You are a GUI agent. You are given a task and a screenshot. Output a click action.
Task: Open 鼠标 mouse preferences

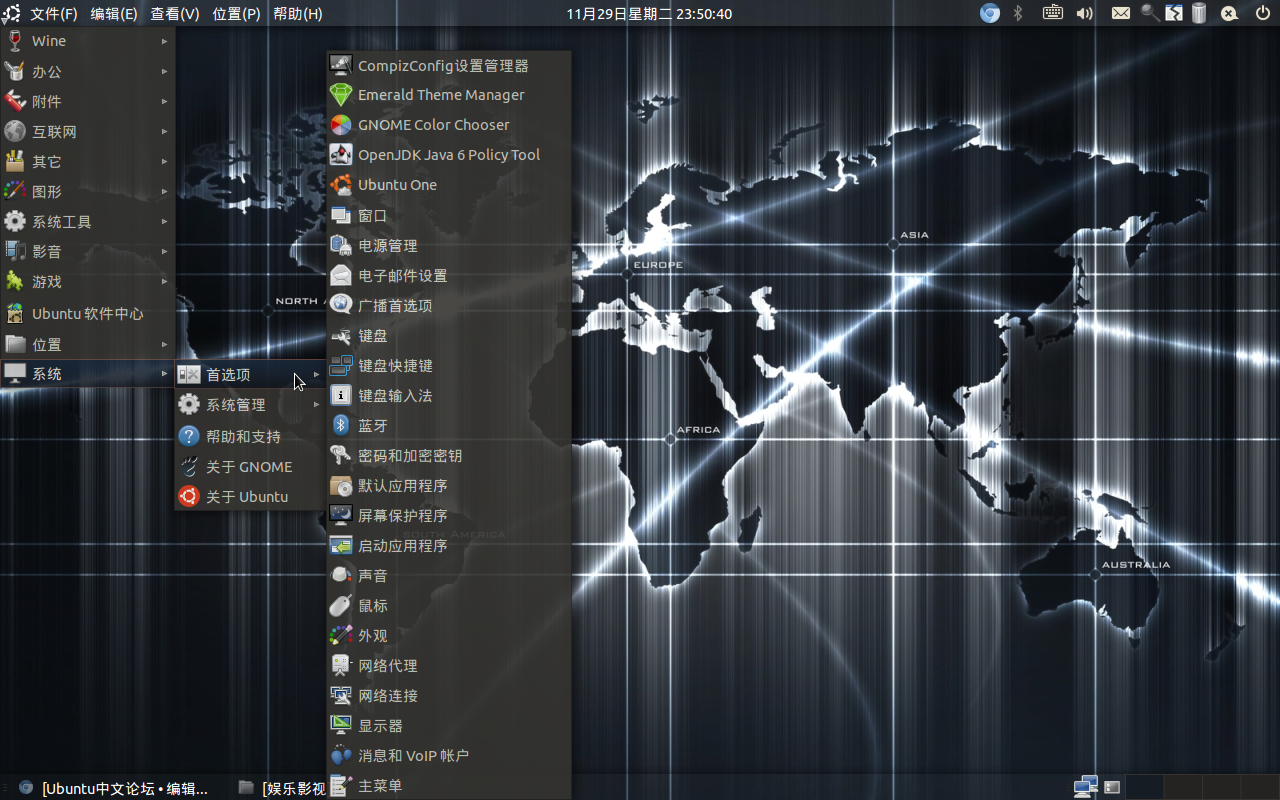click(x=449, y=605)
